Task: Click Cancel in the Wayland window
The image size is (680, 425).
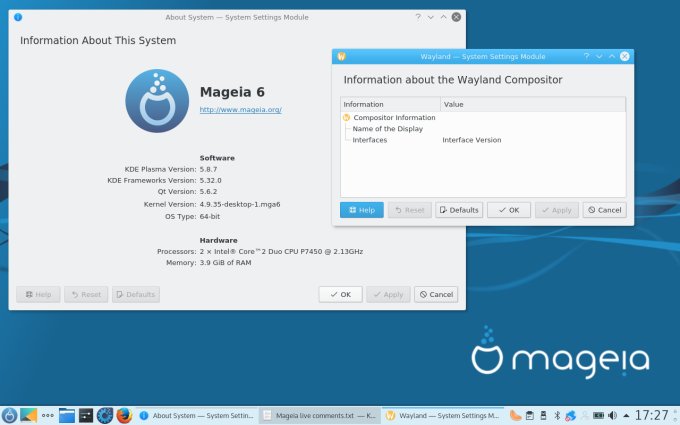Action: (x=605, y=210)
